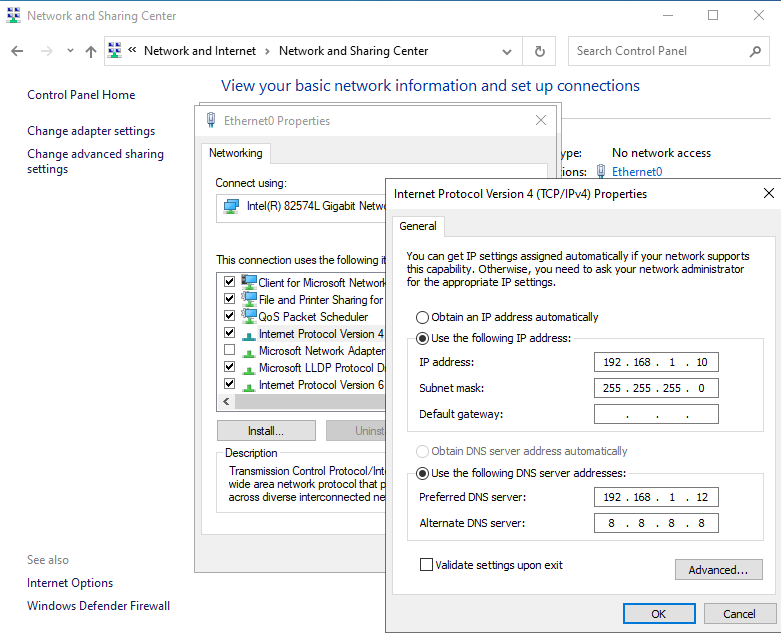
Task: Click the Network and Sharing Center breadcrumb
Action: coord(353,51)
